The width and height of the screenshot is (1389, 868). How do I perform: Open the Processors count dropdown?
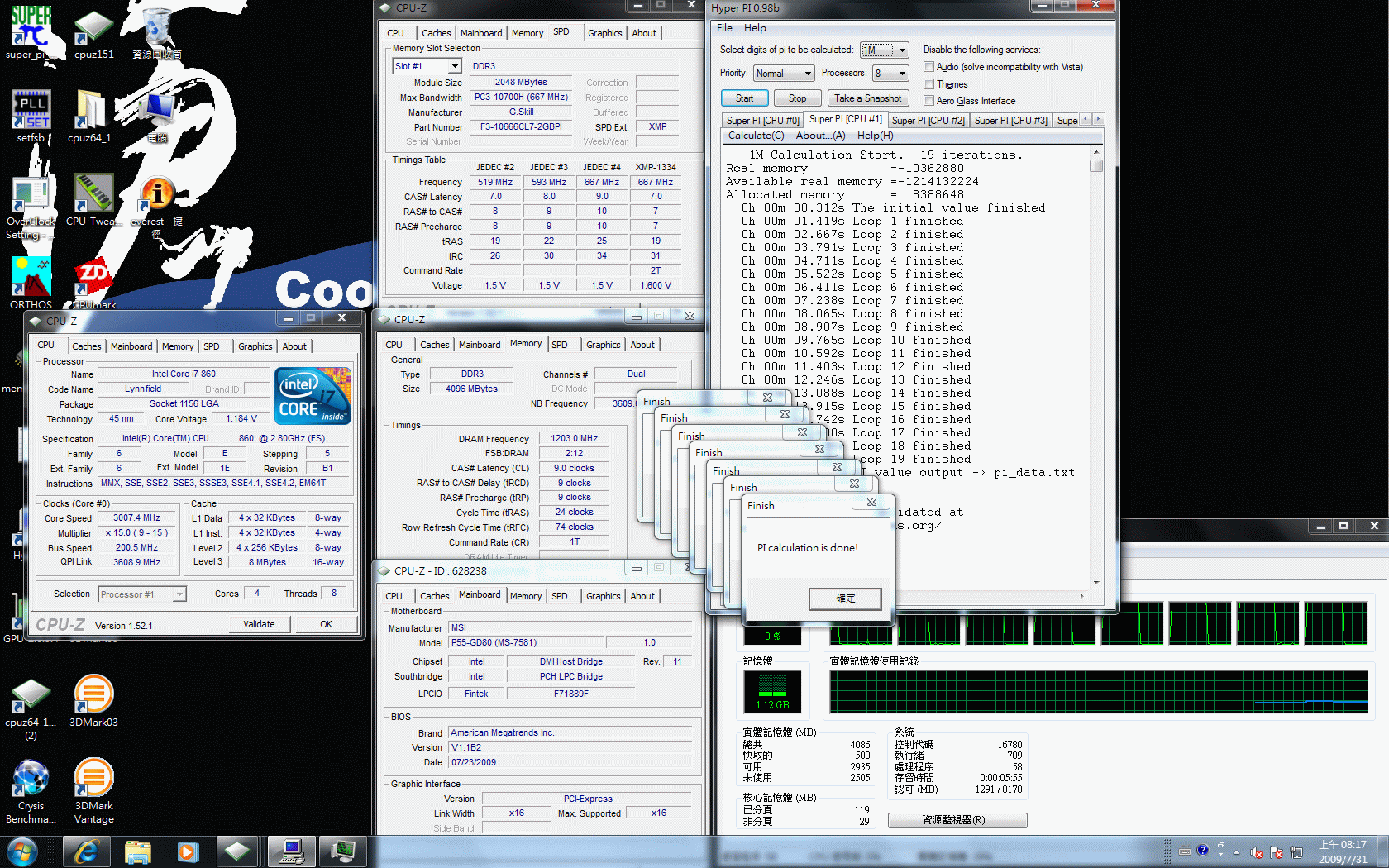point(890,74)
